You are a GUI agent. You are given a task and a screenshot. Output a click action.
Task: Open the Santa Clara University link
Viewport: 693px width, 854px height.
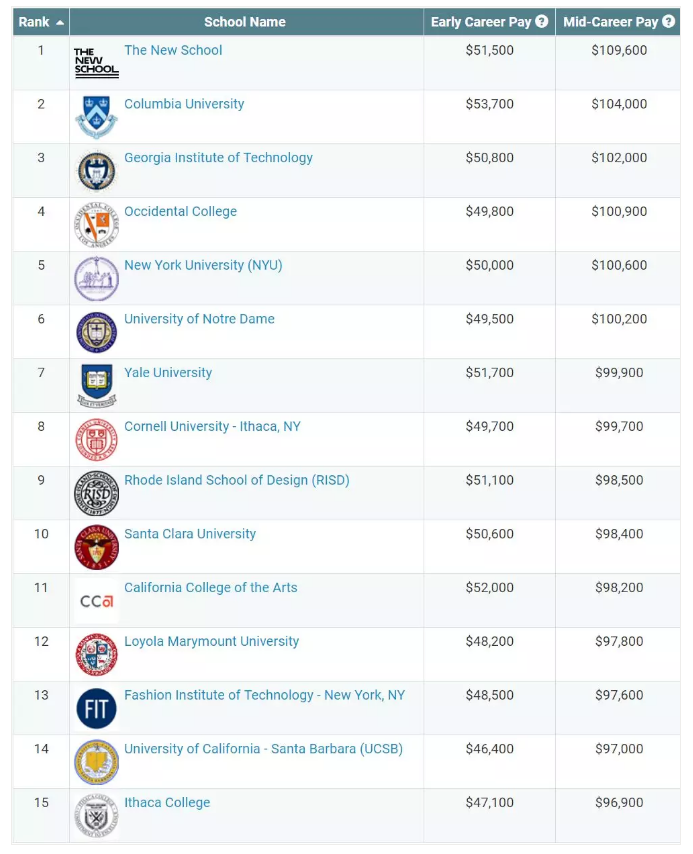pyautogui.click(x=190, y=534)
